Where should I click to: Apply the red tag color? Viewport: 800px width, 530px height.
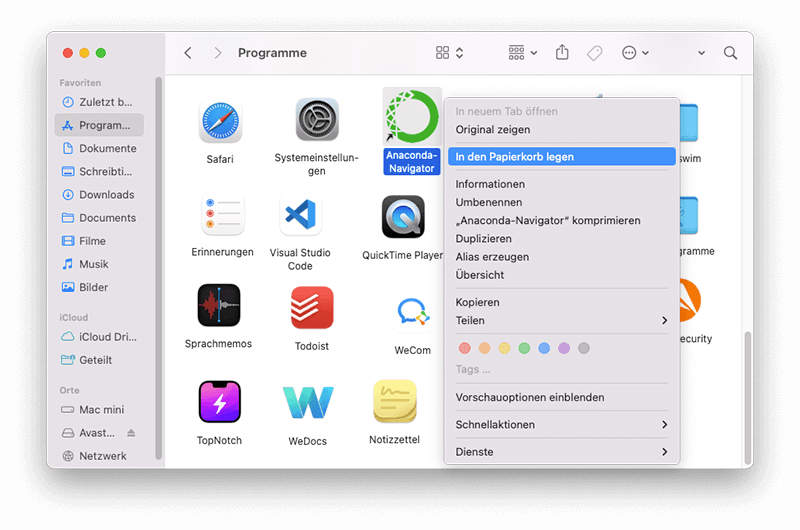pos(464,348)
